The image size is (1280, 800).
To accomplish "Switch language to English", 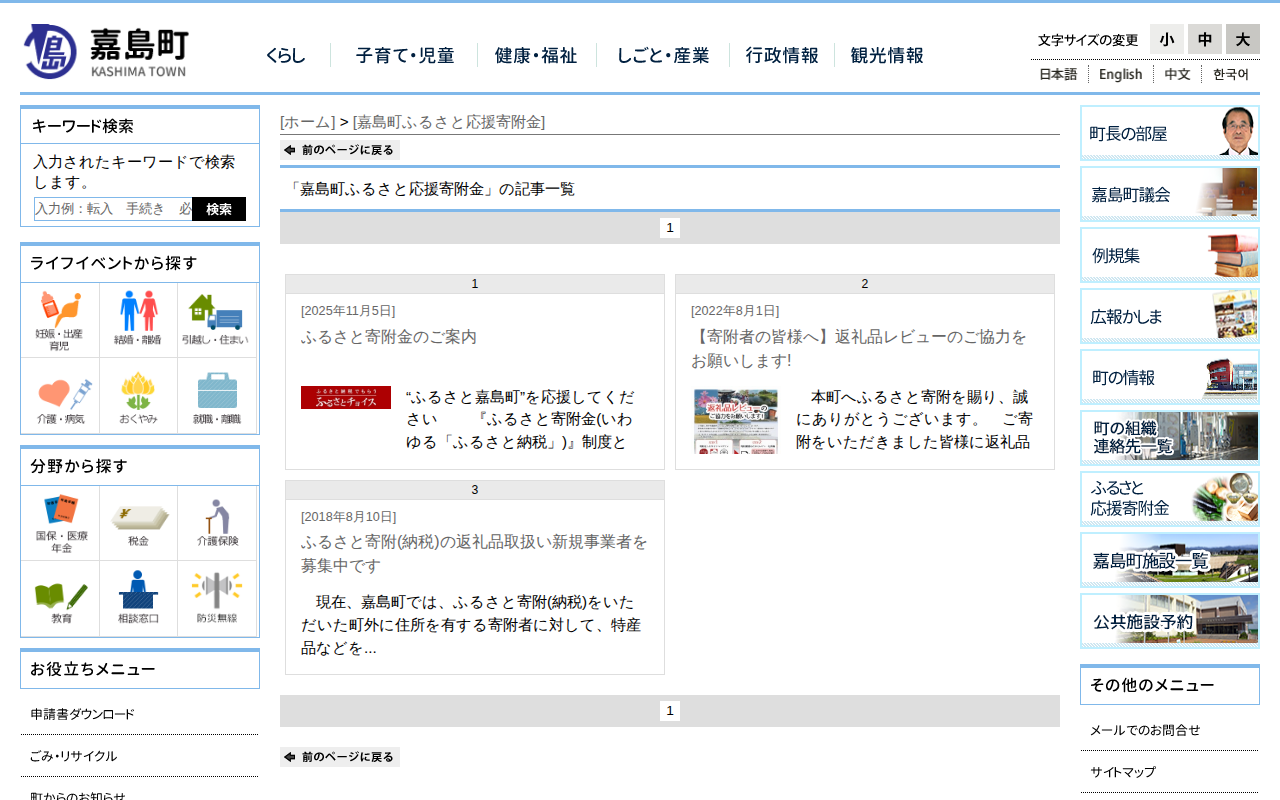I will pos(1120,74).
